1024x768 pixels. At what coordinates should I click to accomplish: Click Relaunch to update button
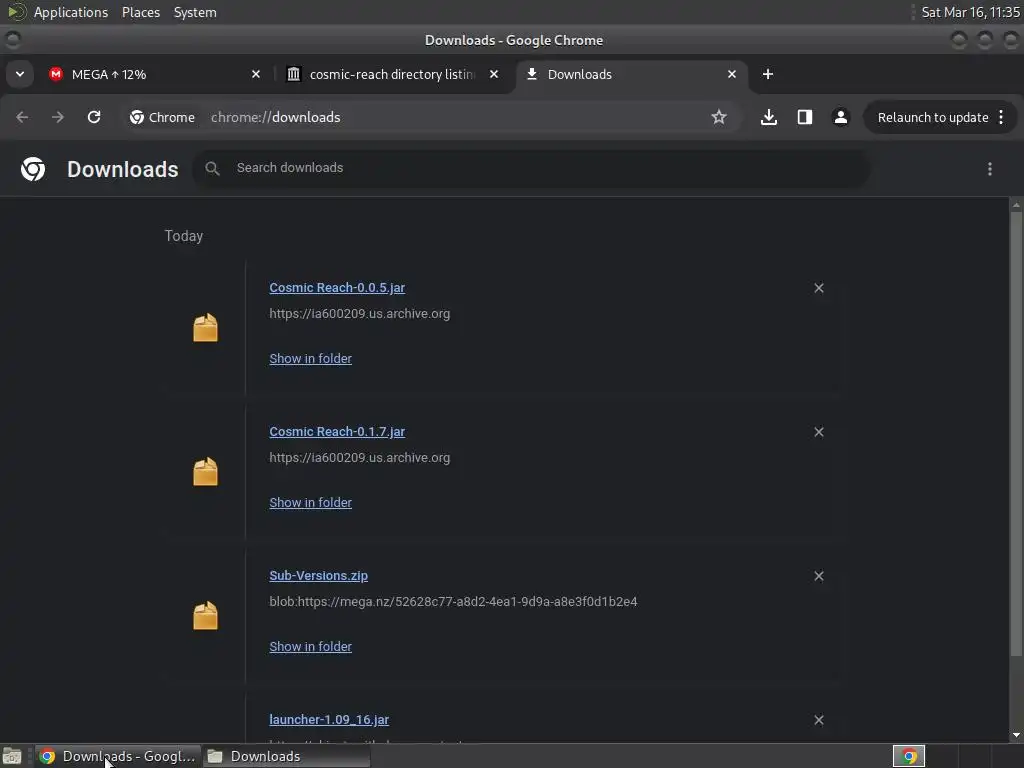point(933,118)
